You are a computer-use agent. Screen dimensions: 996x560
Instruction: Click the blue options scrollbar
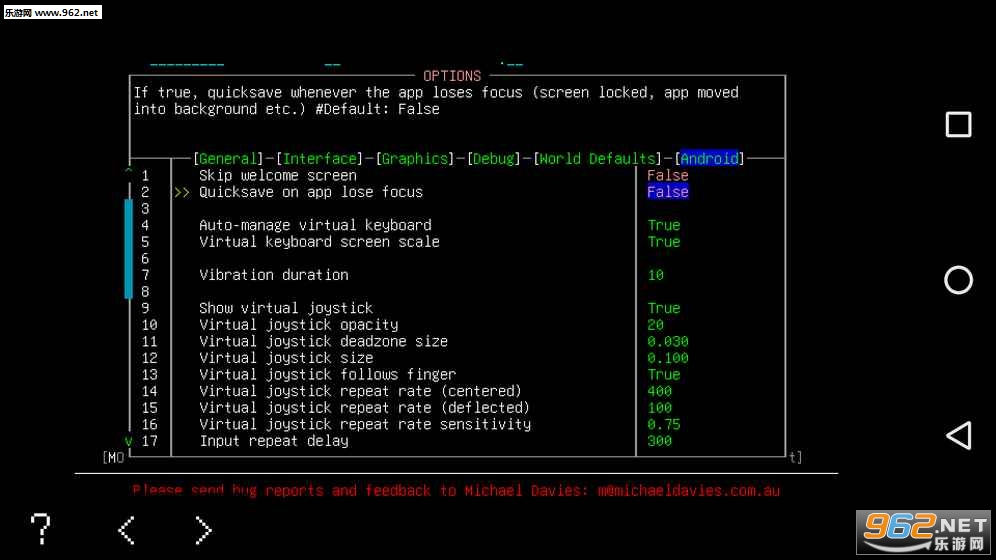(128, 248)
